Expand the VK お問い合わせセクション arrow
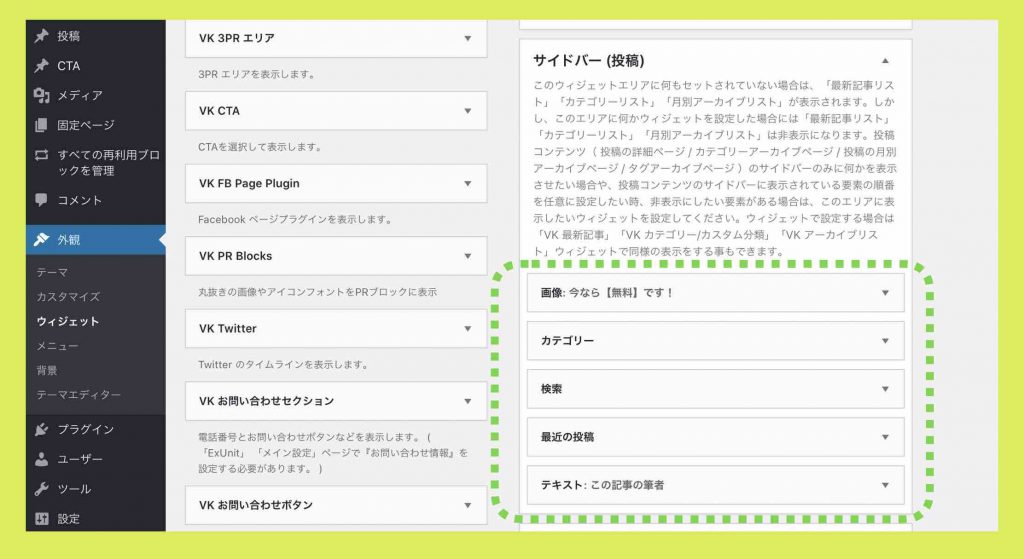Image resolution: width=1024 pixels, height=559 pixels. (468, 401)
